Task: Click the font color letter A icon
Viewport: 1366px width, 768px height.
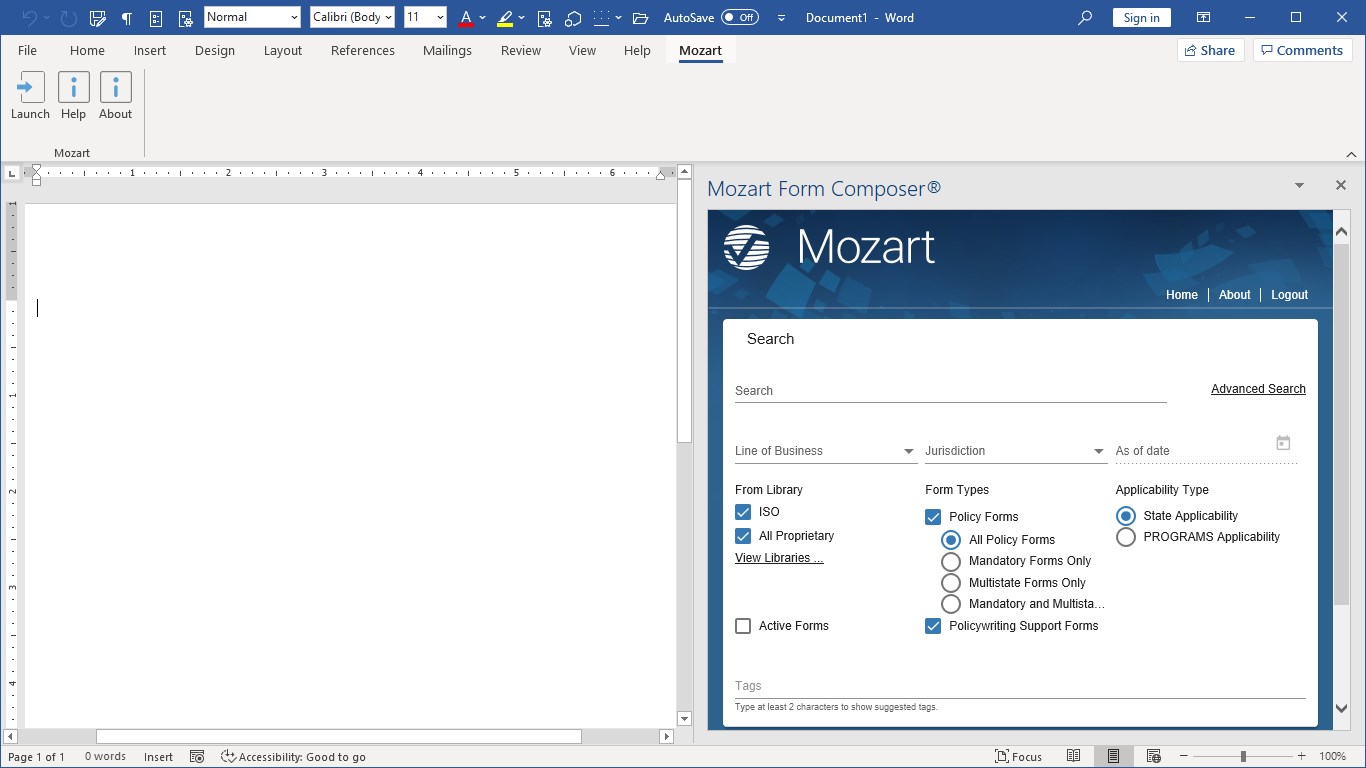Action: click(466, 18)
